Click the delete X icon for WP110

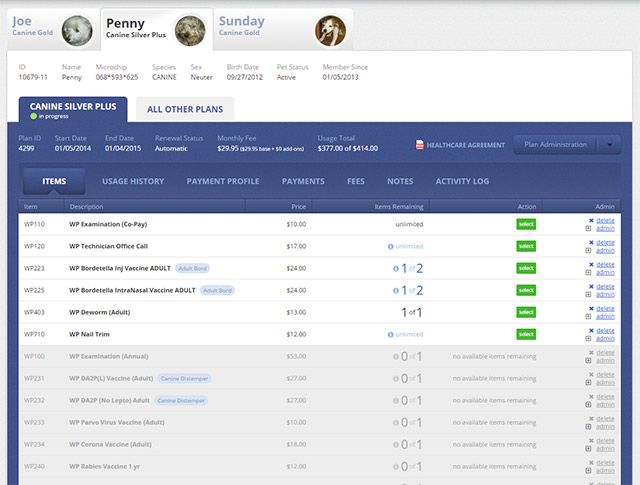pyautogui.click(x=591, y=220)
